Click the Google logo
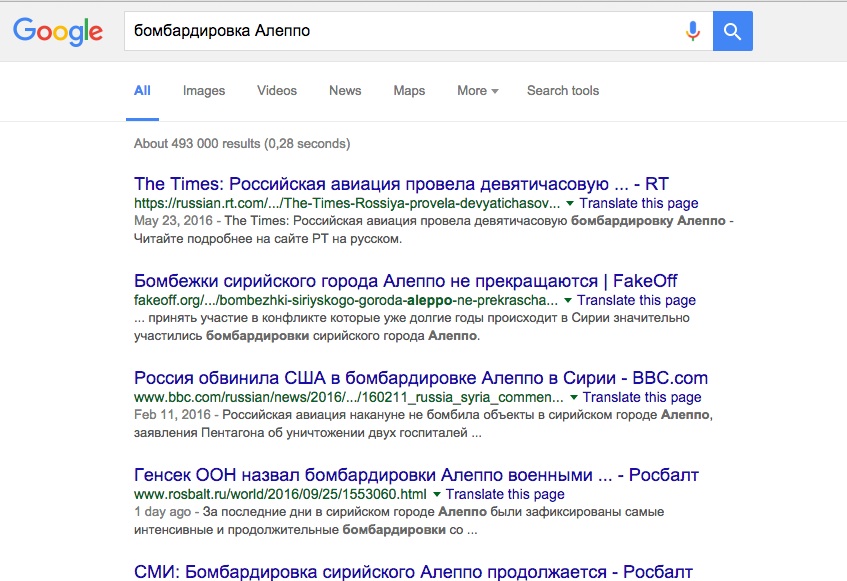The image size is (847, 581). (57, 32)
